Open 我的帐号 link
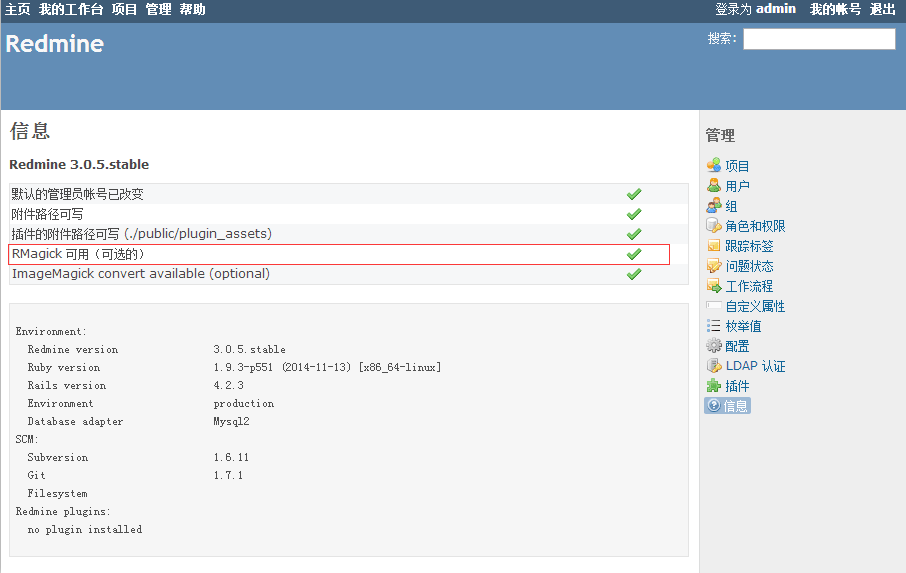 coord(835,9)
